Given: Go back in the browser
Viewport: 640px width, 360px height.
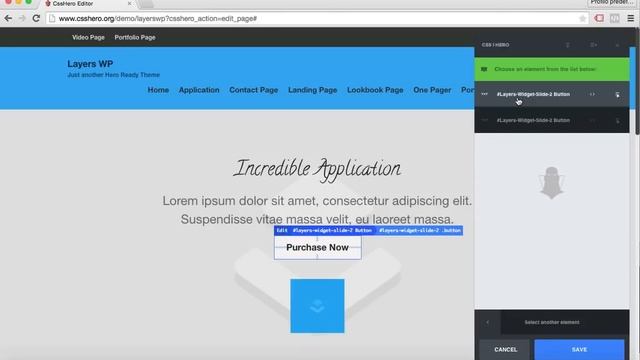Looking at the screenshot, I should pyautogui.click(x=8, y=18).
